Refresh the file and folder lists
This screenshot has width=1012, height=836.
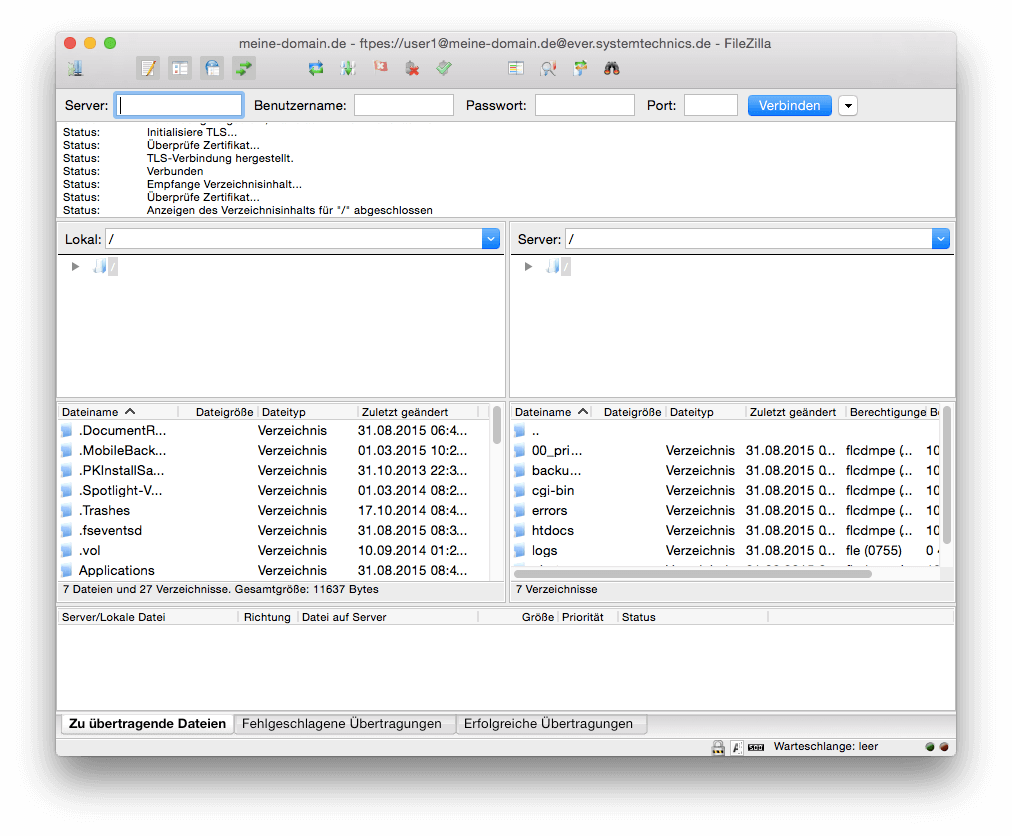(316, 68)
